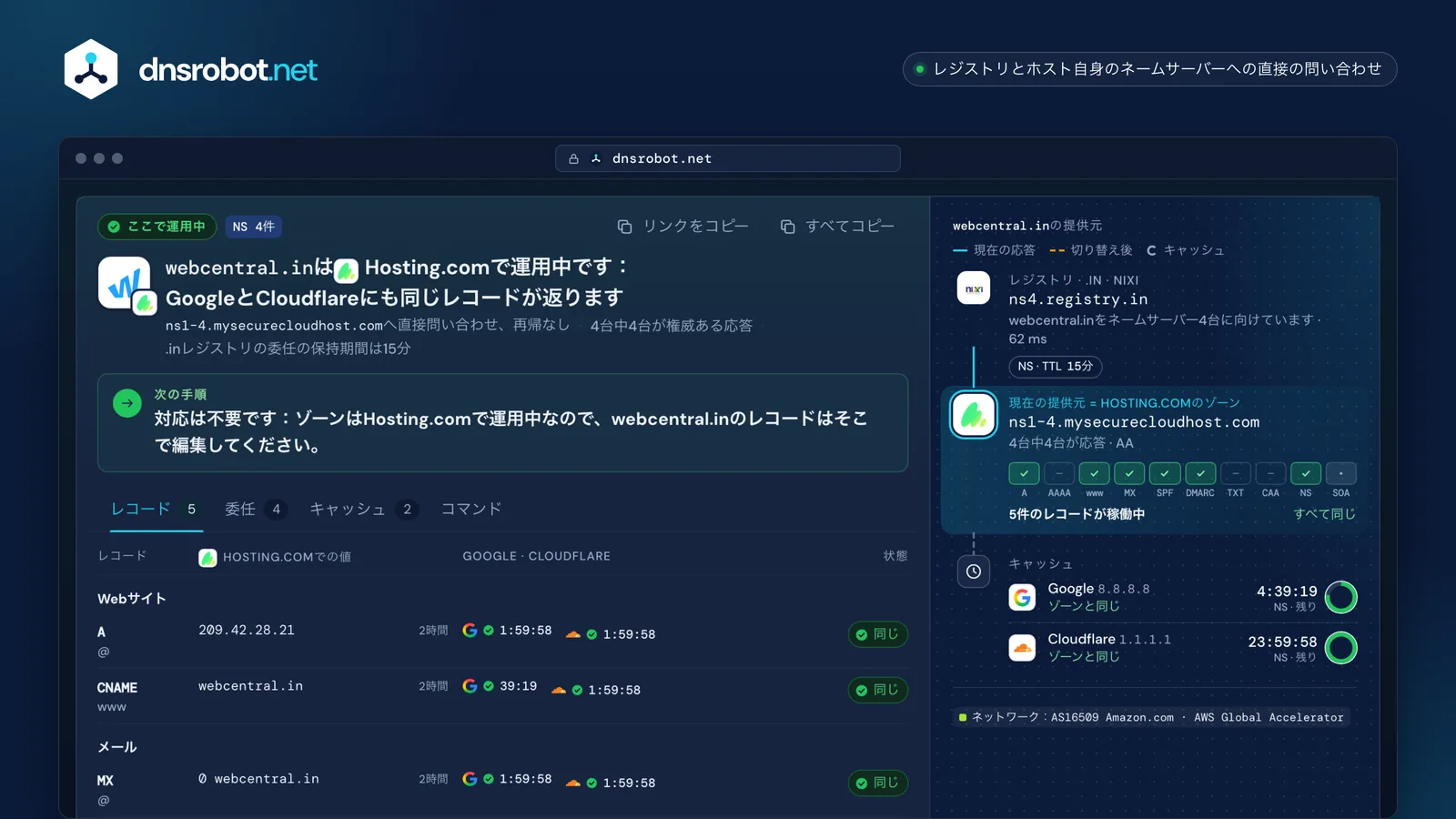Click the NS record check box
Viewport: 1456px width, 819px height.
click(x=1306, y=473)
